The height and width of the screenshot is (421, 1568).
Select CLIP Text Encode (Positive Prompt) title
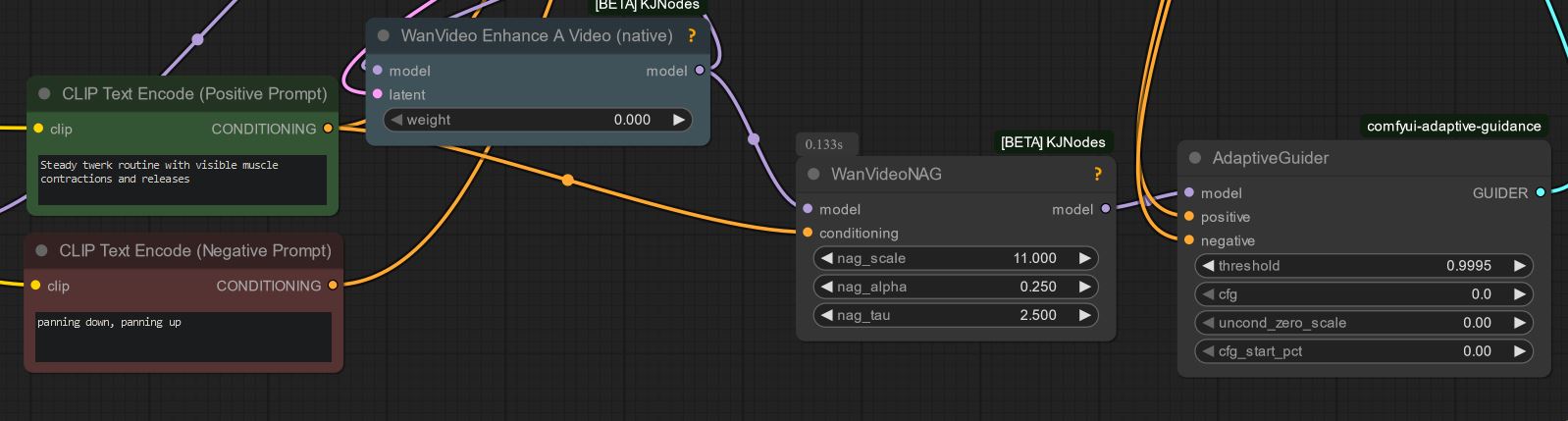pyautogui.click(x=194, y=94)
